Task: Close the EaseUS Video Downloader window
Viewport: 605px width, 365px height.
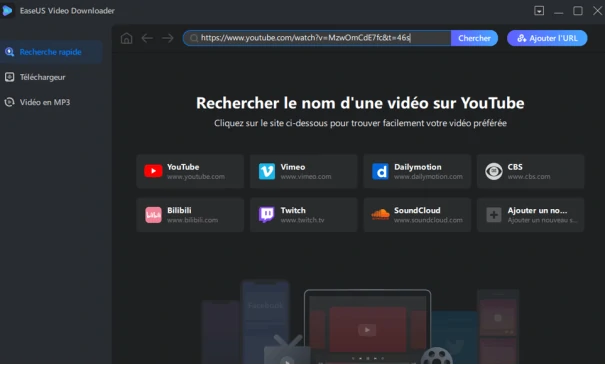Action: click(597, 10)
